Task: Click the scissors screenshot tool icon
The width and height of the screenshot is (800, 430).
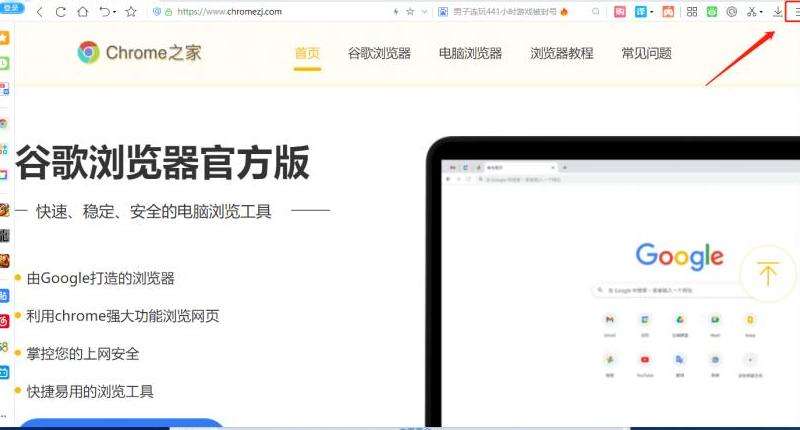Action: pos(752,12)
